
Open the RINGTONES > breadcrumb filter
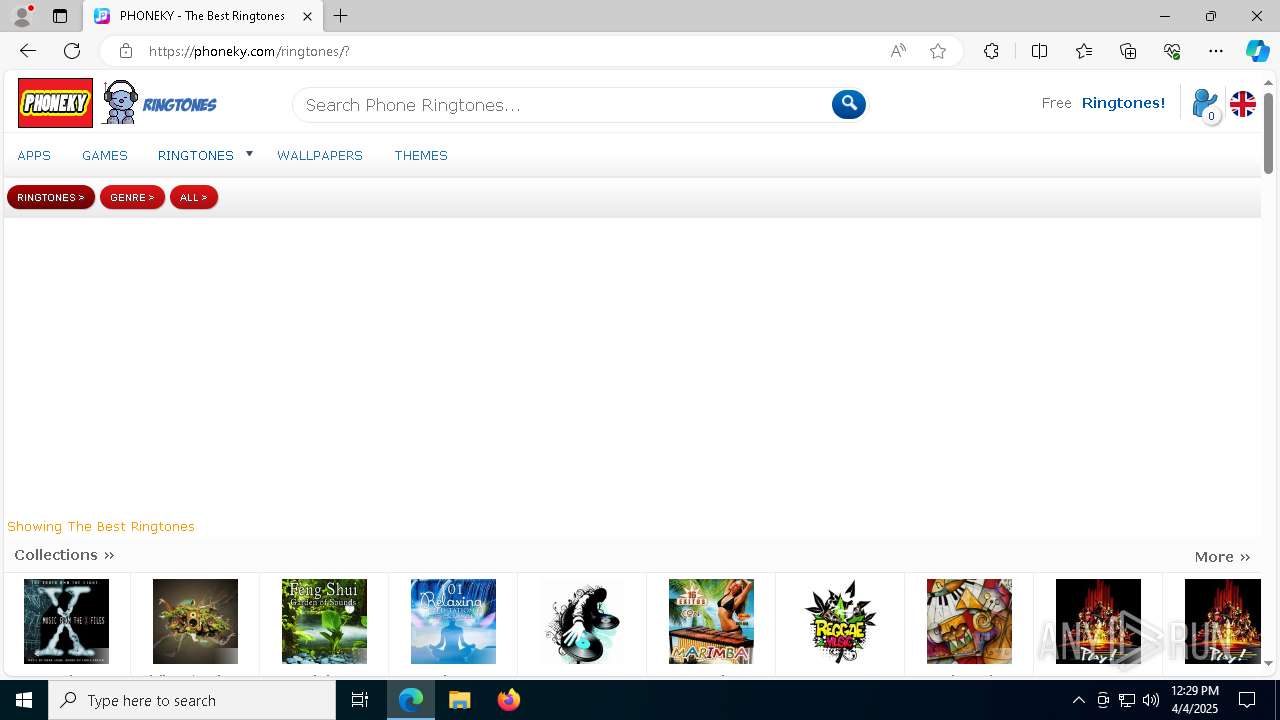(x=51, y=197)
